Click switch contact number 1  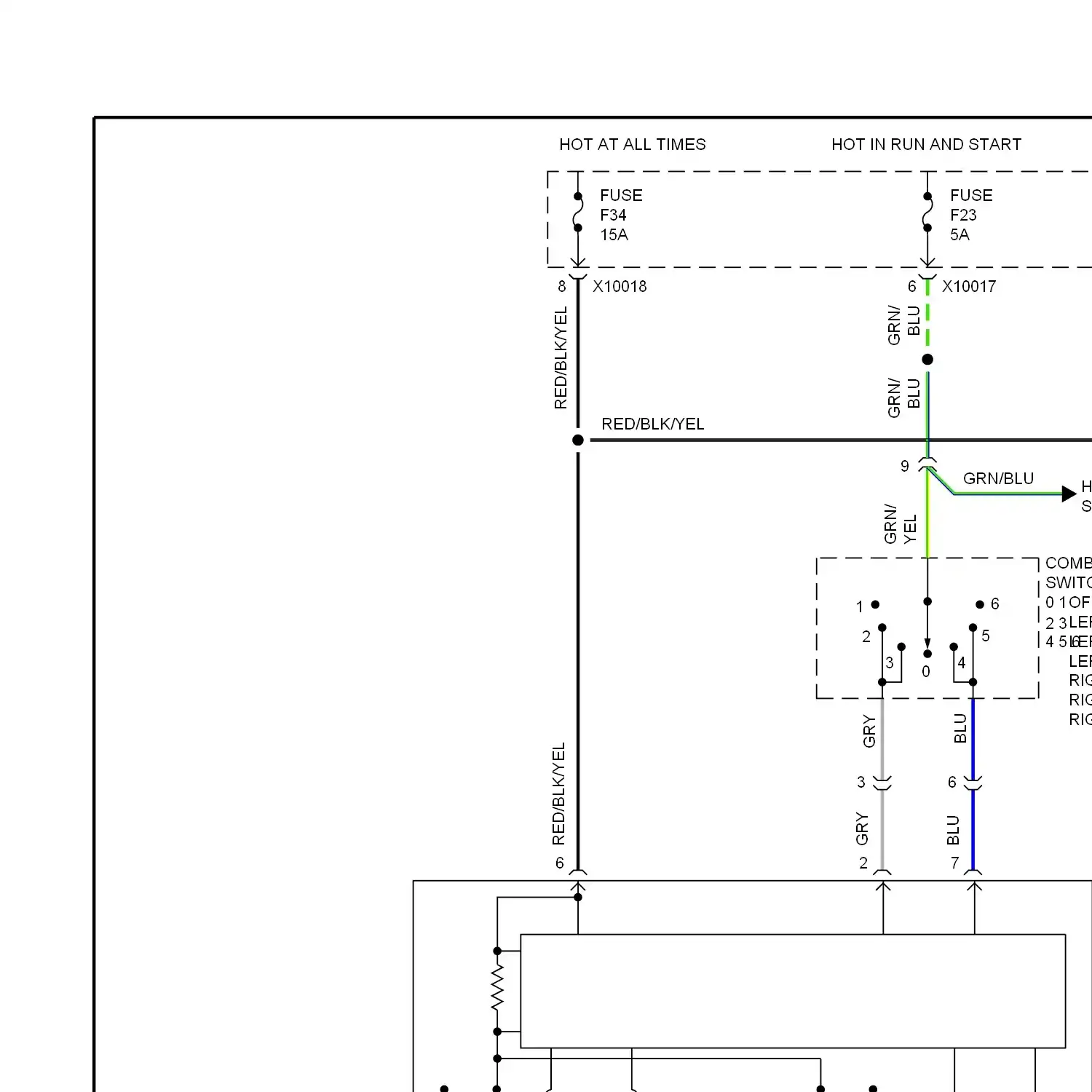[875, 604]
